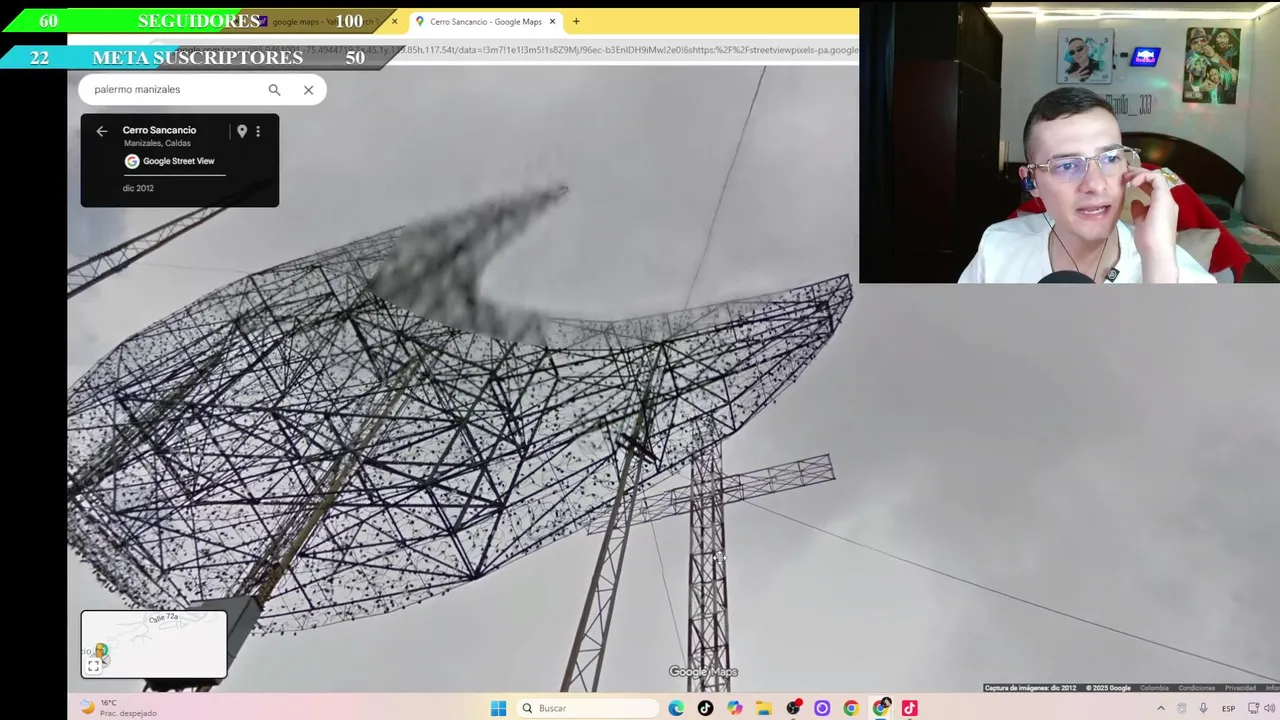Open the Condiciones link in footer
Screen dimensions: 1280x720
1196,688
